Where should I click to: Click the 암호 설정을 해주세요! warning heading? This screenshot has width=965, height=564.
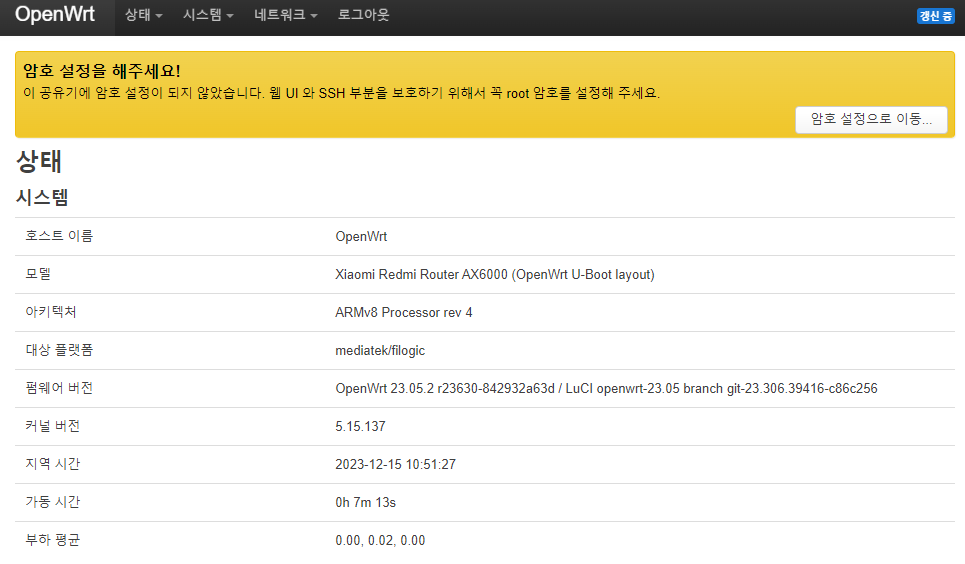tap(102, 71)
